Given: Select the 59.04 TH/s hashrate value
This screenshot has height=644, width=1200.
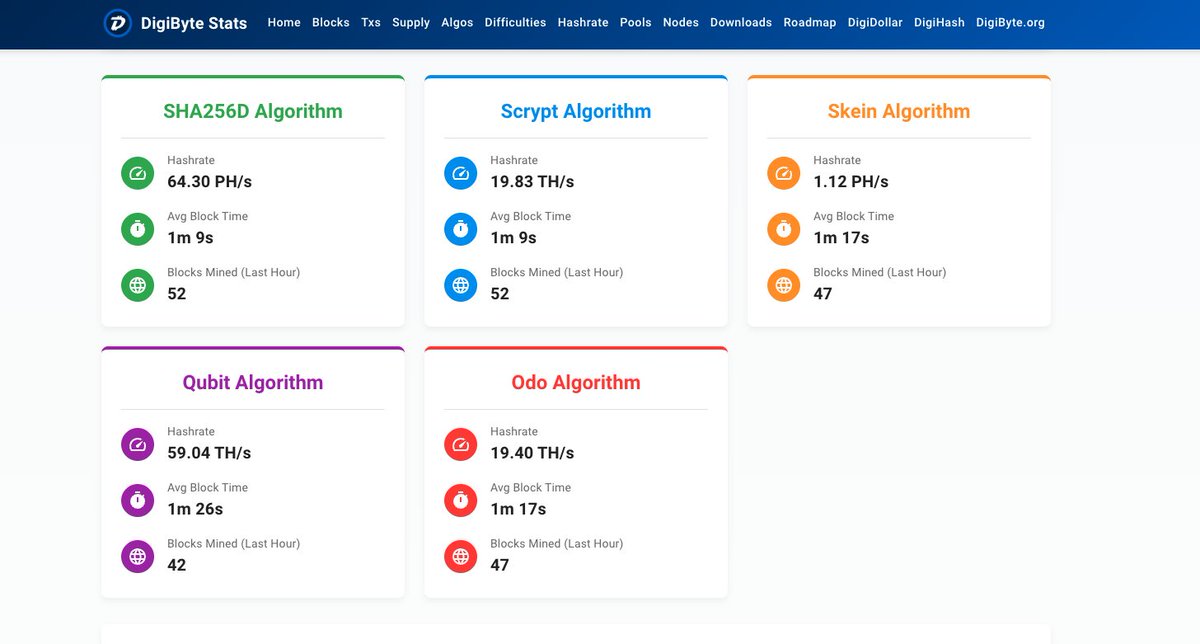Looking at the screenshot, I should [x=209, y=453].
